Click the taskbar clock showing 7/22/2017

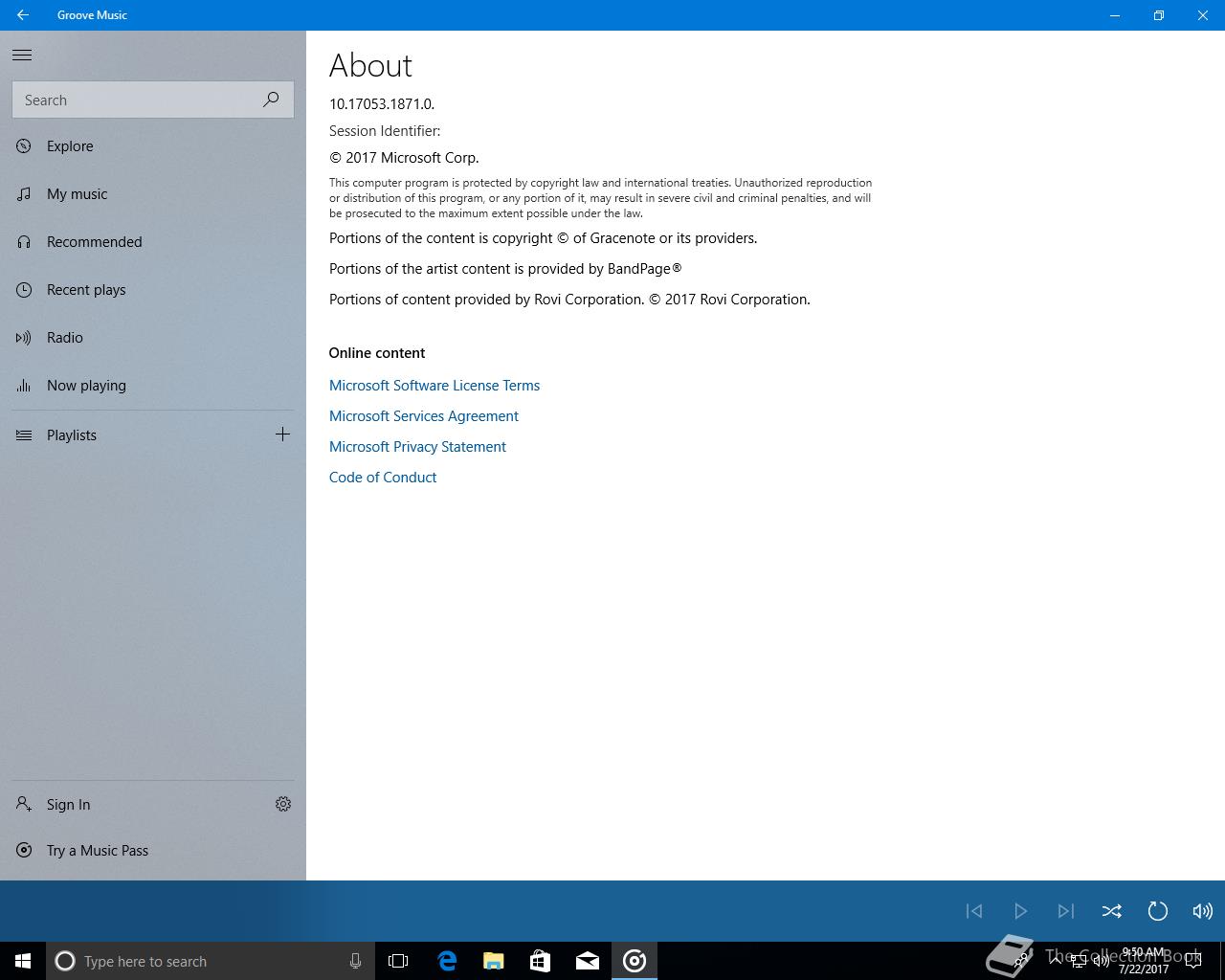(1143, 961)
